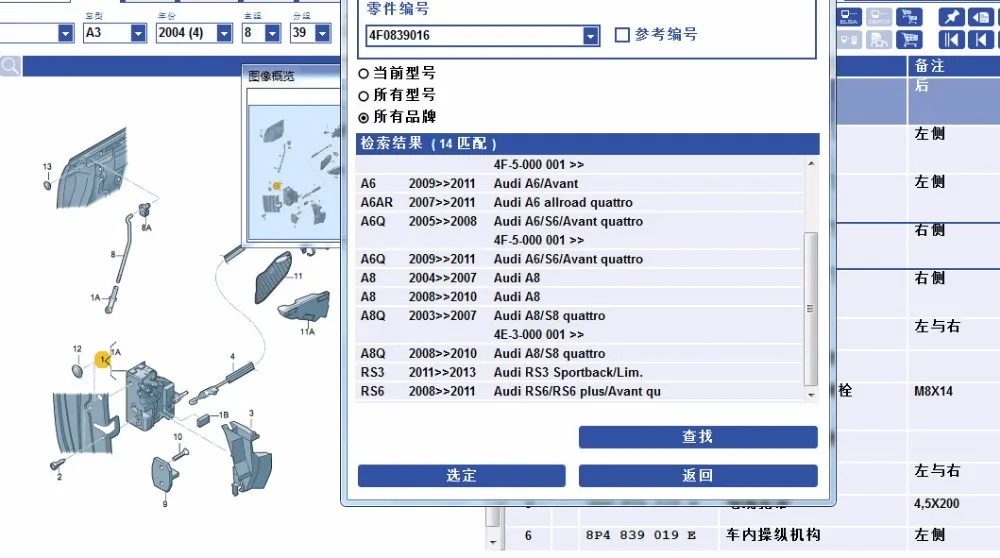
Task: Select result row A8 2008>>2010 Audi A8
Action: point(579,297)
